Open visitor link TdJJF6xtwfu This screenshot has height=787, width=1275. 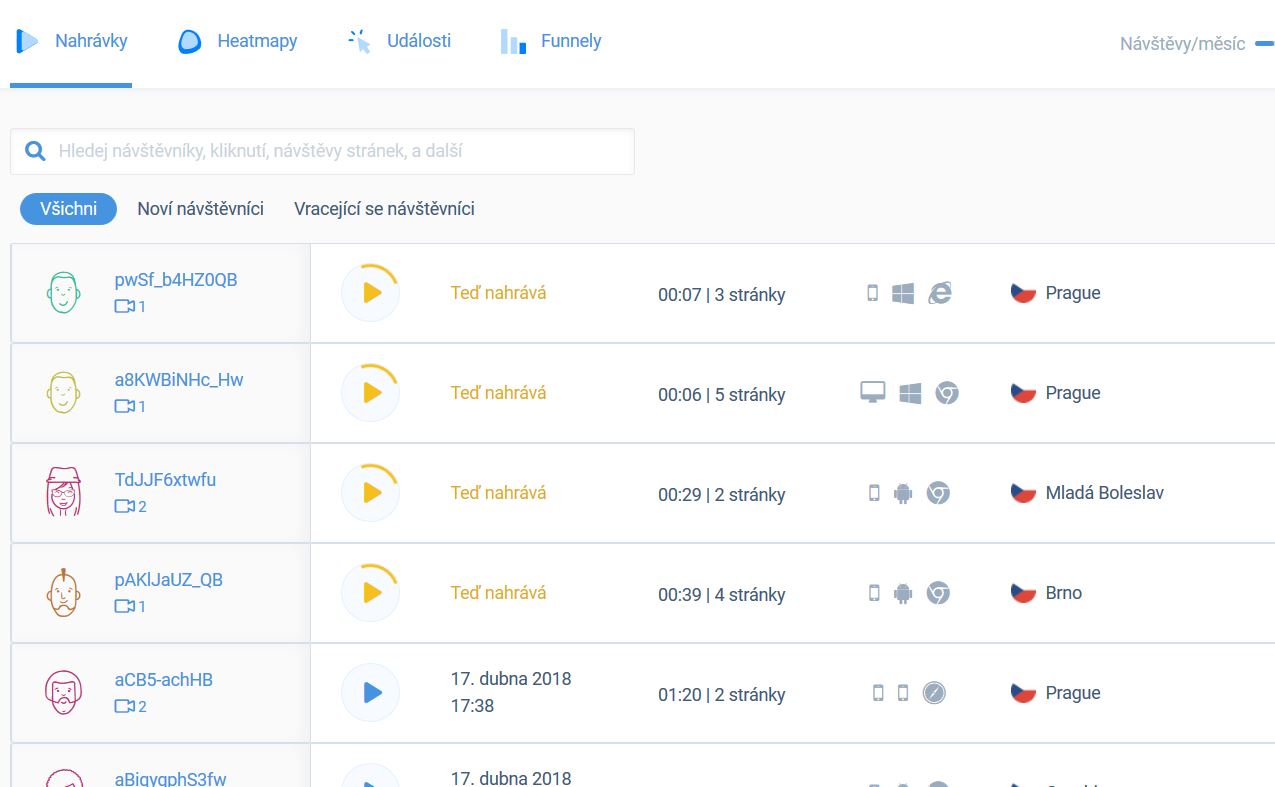click(165, 480)
